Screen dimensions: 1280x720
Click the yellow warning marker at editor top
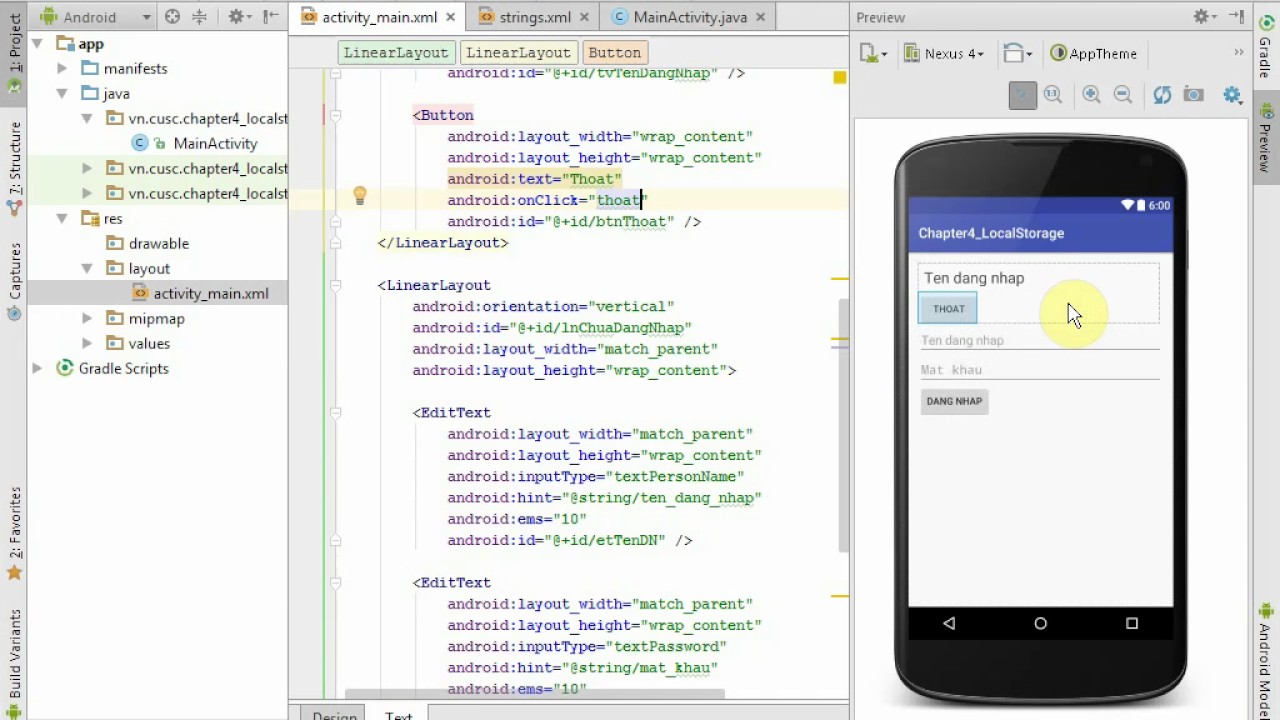(x=839, y=77)
